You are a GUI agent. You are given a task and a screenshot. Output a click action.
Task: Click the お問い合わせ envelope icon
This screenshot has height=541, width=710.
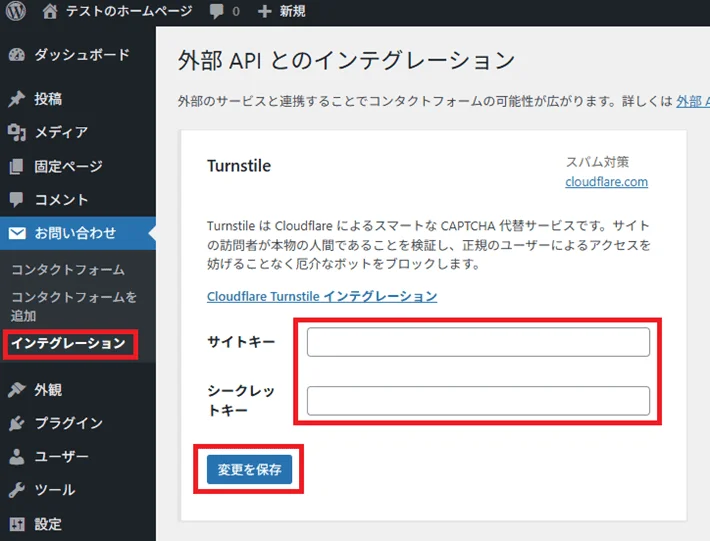click(x=16, y=233)
